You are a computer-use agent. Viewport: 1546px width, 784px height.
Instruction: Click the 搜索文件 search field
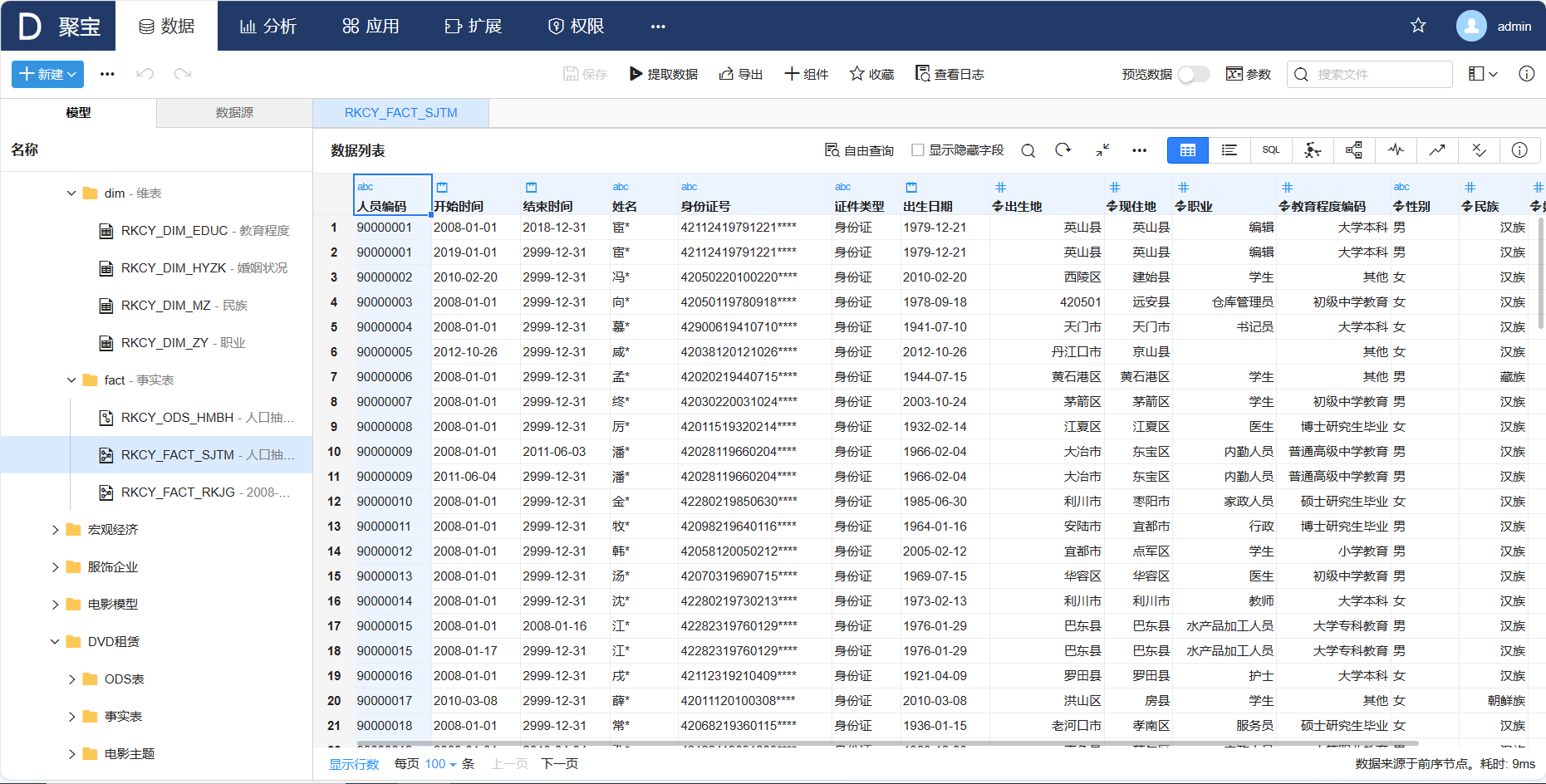pyautogui.click(x=1370, y=74)
